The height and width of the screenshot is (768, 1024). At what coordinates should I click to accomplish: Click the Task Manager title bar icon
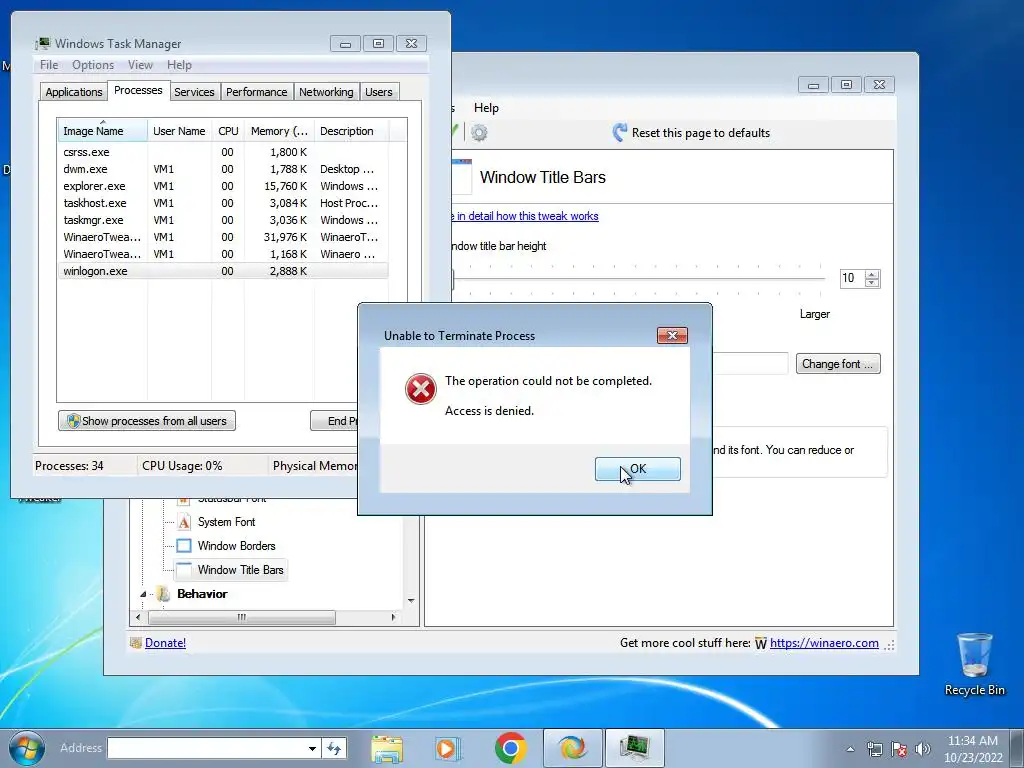click(42, 44)
